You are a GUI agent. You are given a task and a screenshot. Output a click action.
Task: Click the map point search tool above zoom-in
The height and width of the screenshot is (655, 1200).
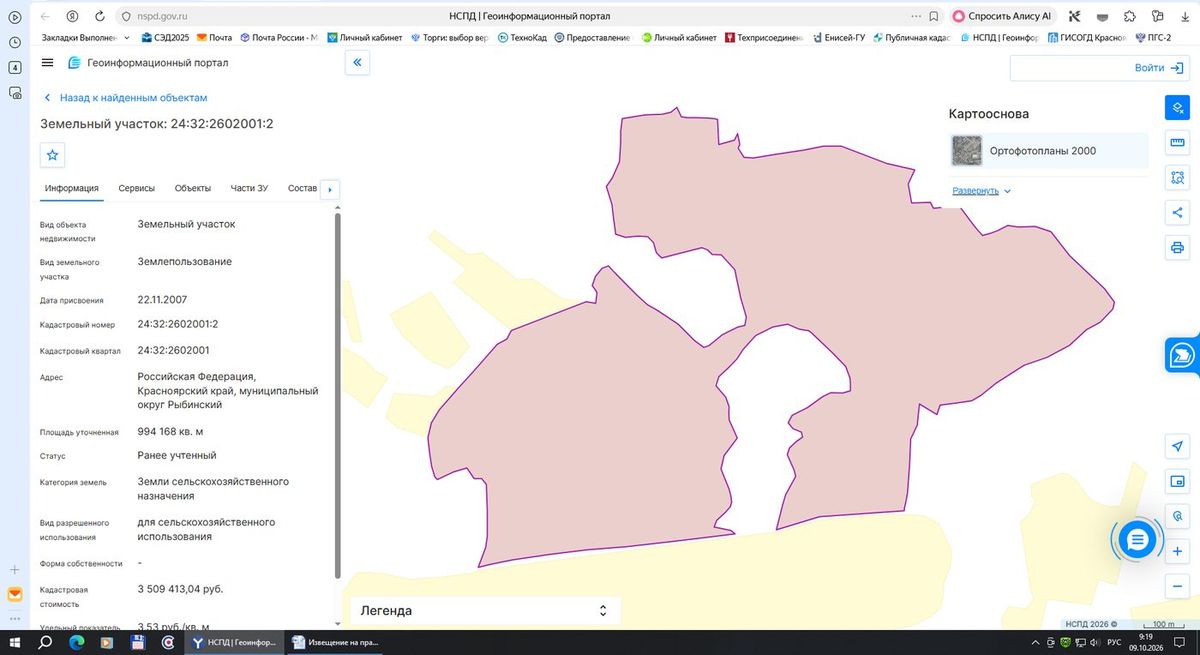[1177, 516]
